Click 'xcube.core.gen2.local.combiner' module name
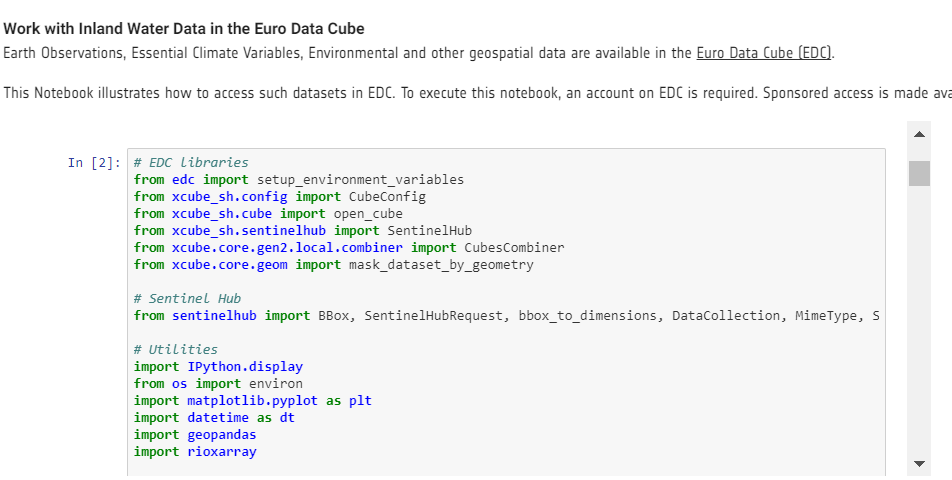The height and width of the screenshot is (480, 952). pos(288,248)
